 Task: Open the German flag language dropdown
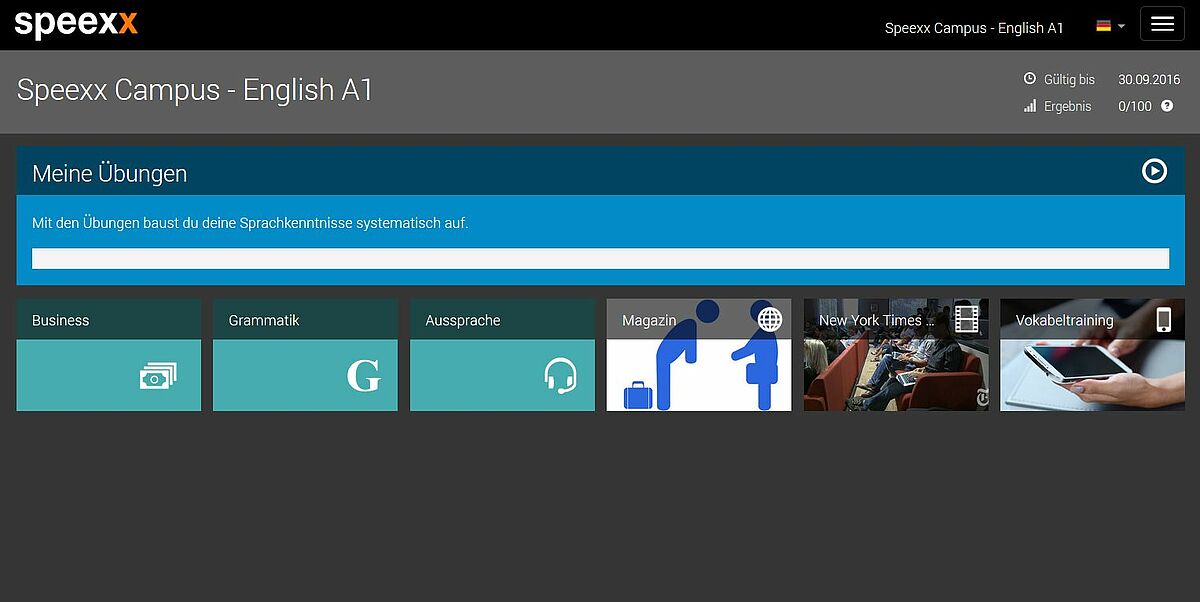click(1110, 26)
